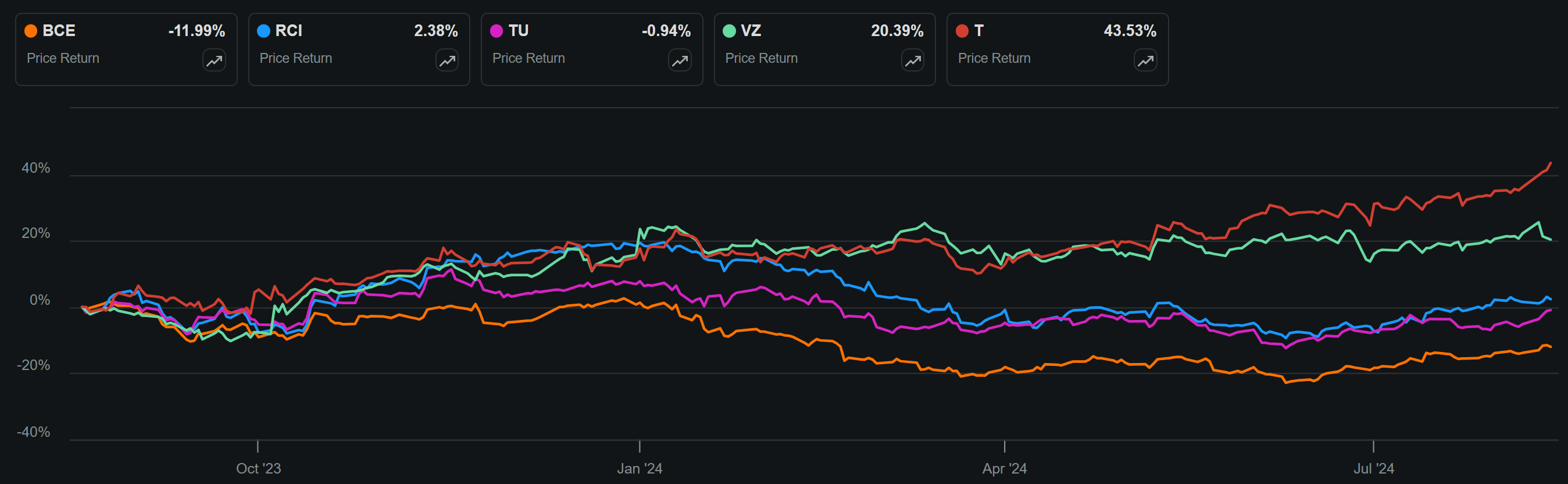Click the -0.94% return value
Image resolution: width=1568 pixels, height=484 pixels.
pos(666,31)
